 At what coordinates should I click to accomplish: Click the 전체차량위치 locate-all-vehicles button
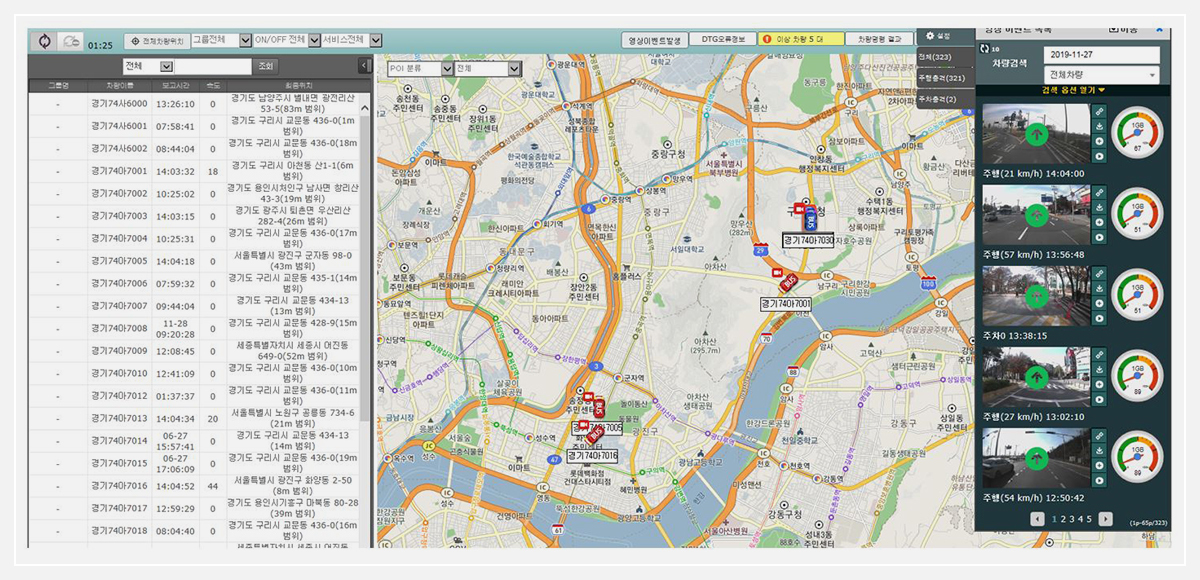156,41
